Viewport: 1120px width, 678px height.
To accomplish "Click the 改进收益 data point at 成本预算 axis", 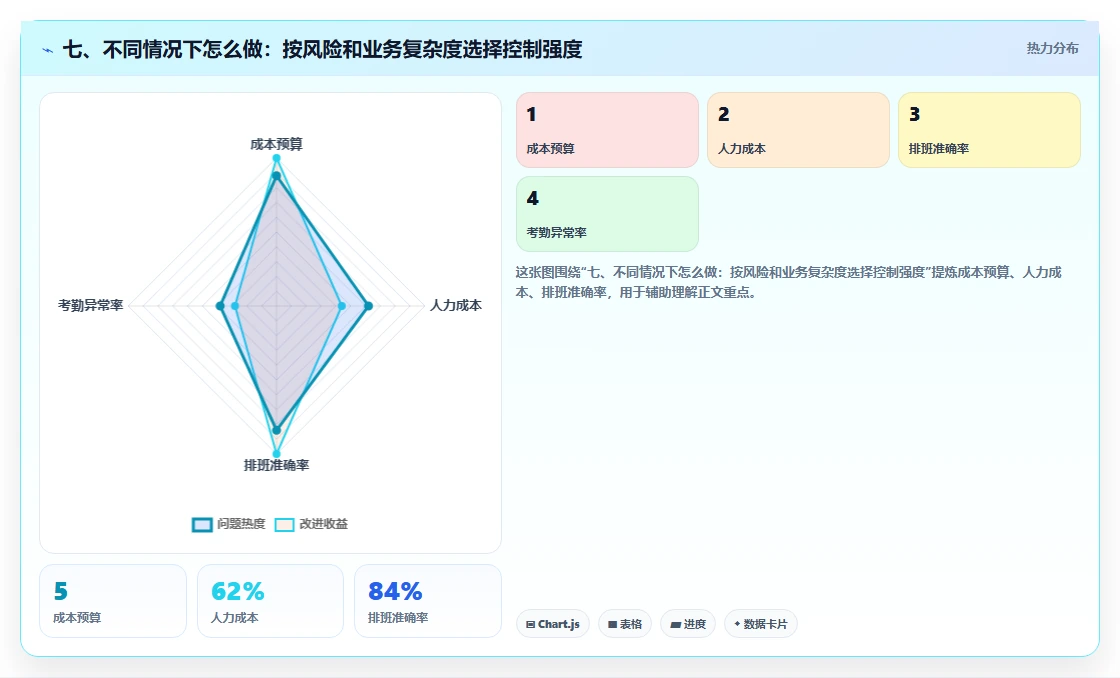I will click(x=276, y=158).
